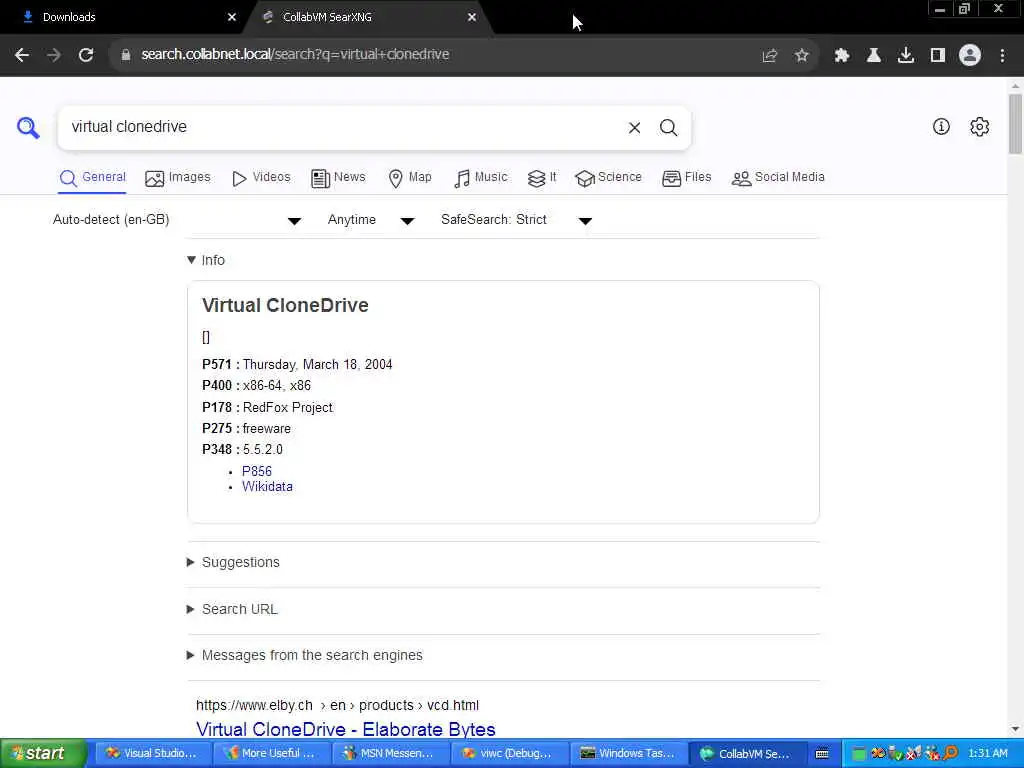Expand the Suggestions section
This screenshot has height=768, width=1024.
(233, 562)
